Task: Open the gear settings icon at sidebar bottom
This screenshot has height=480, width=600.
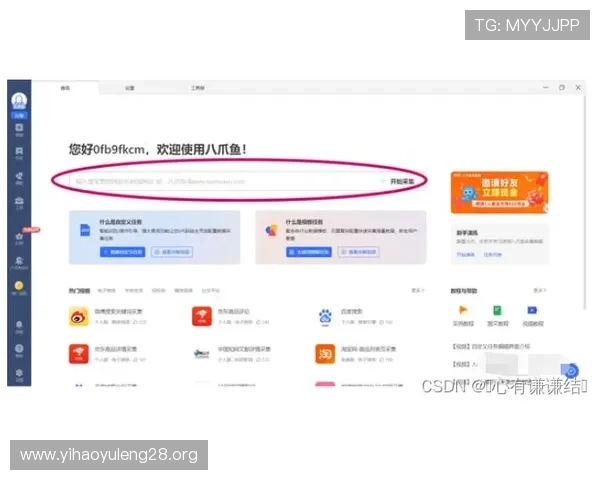Action: pyautogui.click(x=19, y=373)
